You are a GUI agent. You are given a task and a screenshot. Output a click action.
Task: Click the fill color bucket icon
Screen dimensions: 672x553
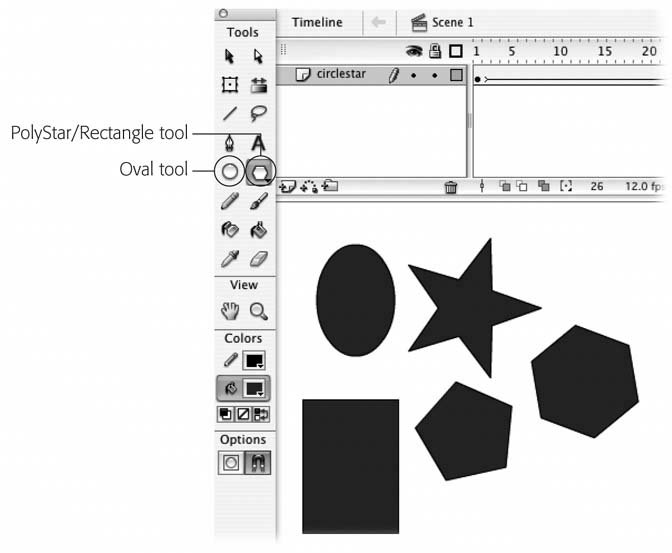[x=231, y=388]
